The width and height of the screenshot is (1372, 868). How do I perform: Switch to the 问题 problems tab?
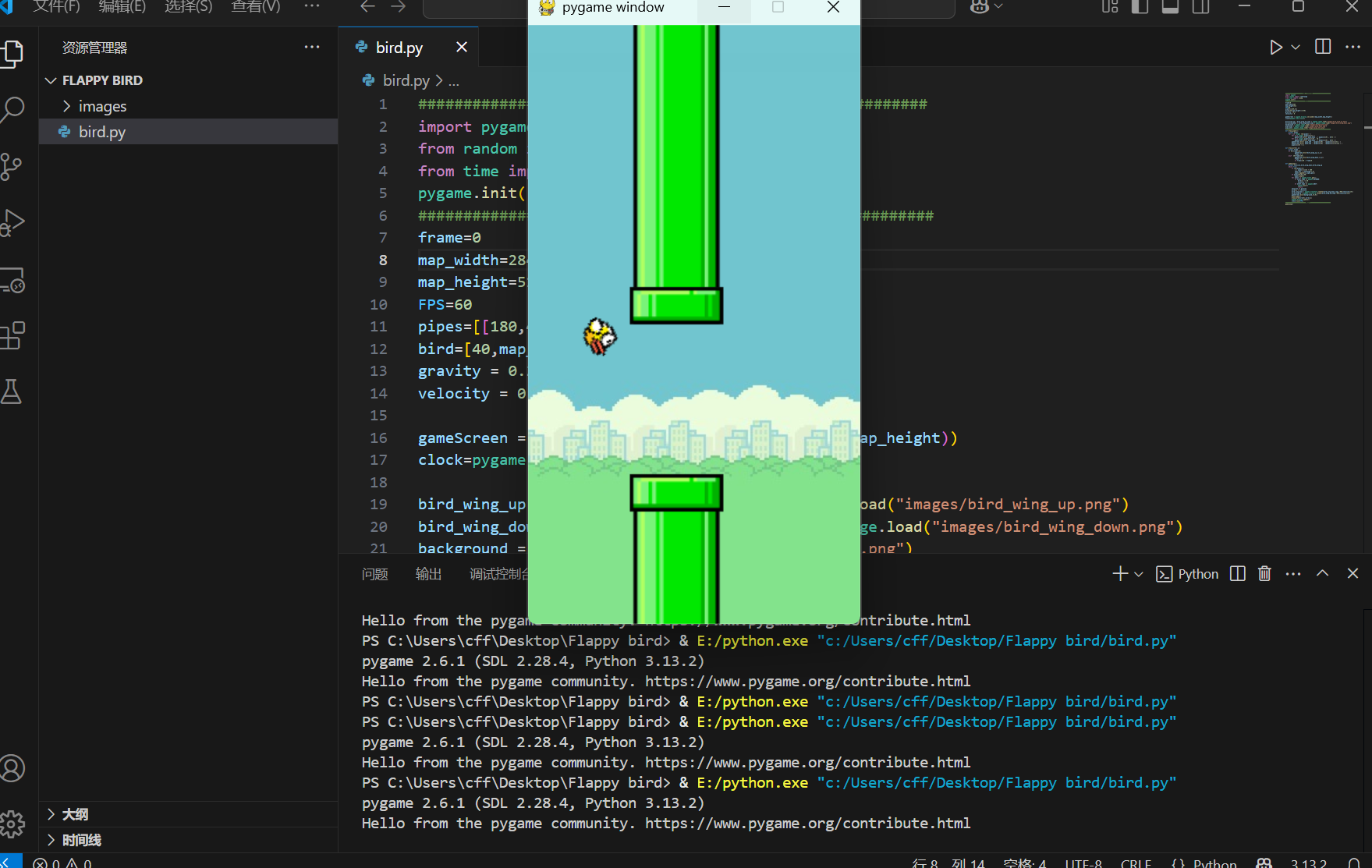[x=375, y=574]
